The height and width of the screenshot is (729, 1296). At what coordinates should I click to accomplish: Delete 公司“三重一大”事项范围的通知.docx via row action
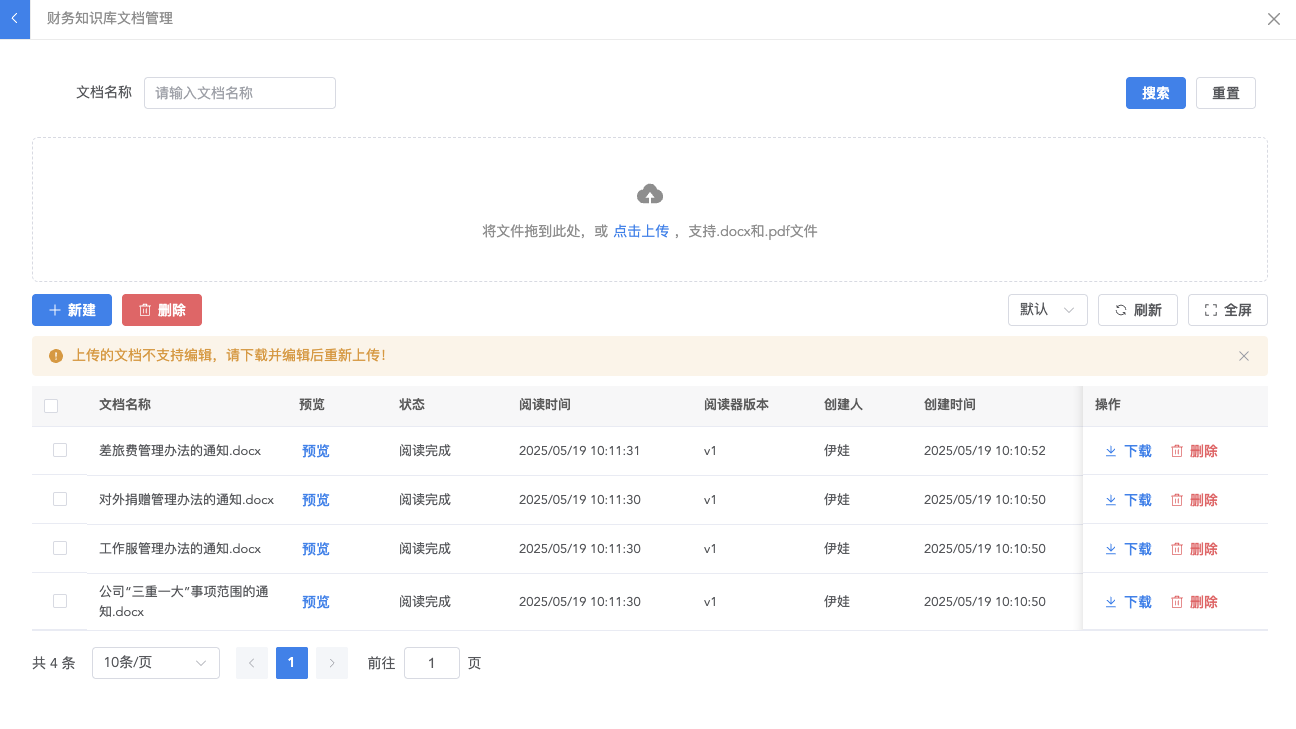click(1194, 602)
